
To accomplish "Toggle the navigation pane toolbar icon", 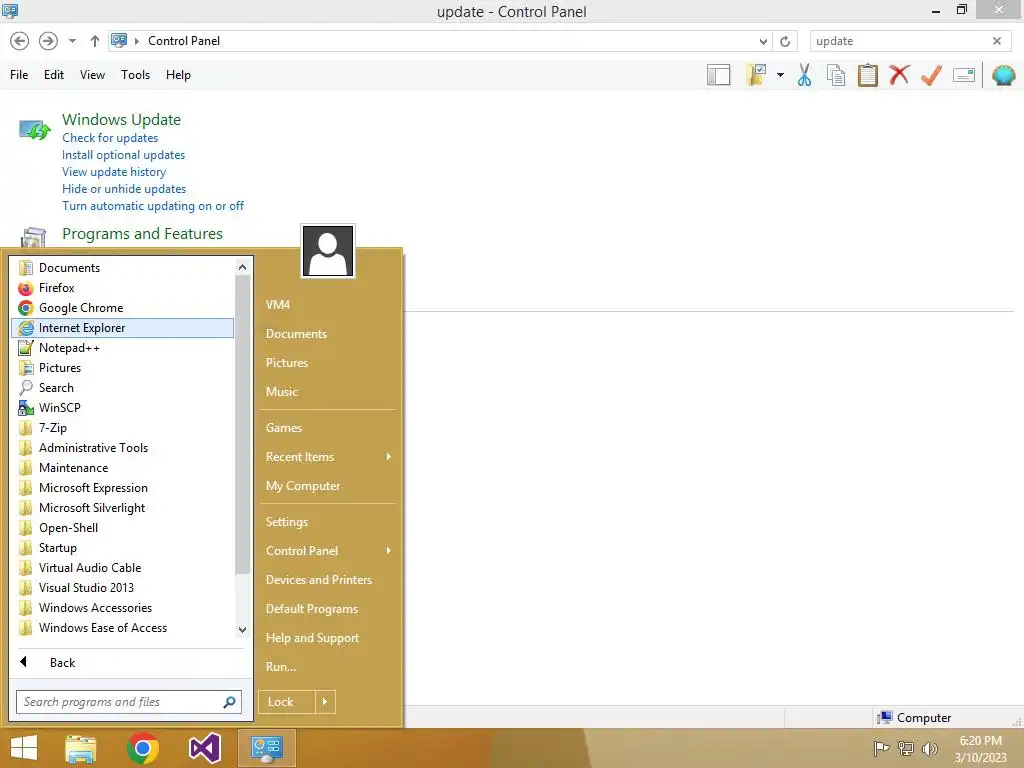I will (x=718, y=75).
